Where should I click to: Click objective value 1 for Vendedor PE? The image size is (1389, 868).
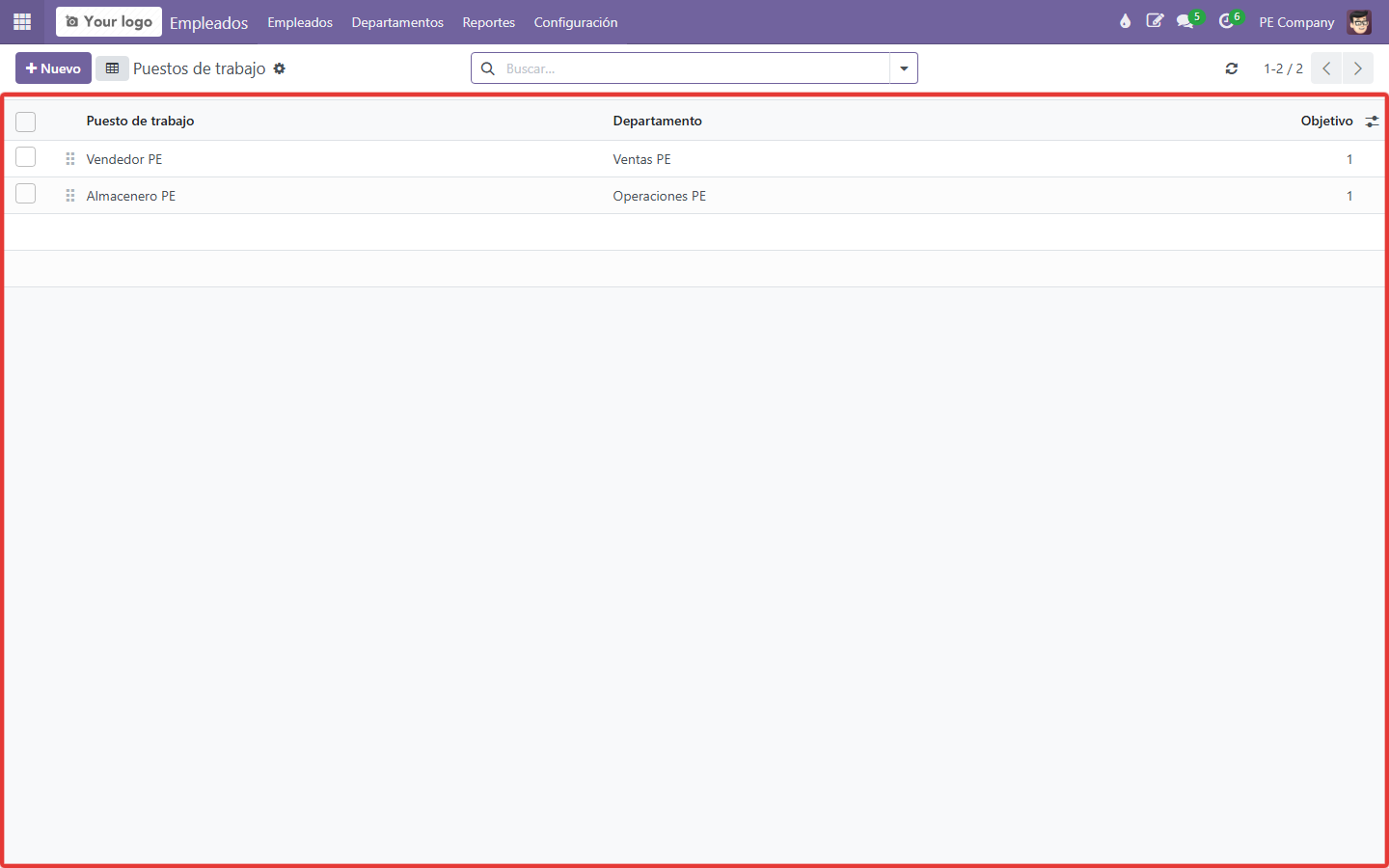(x=1349, y=159)
